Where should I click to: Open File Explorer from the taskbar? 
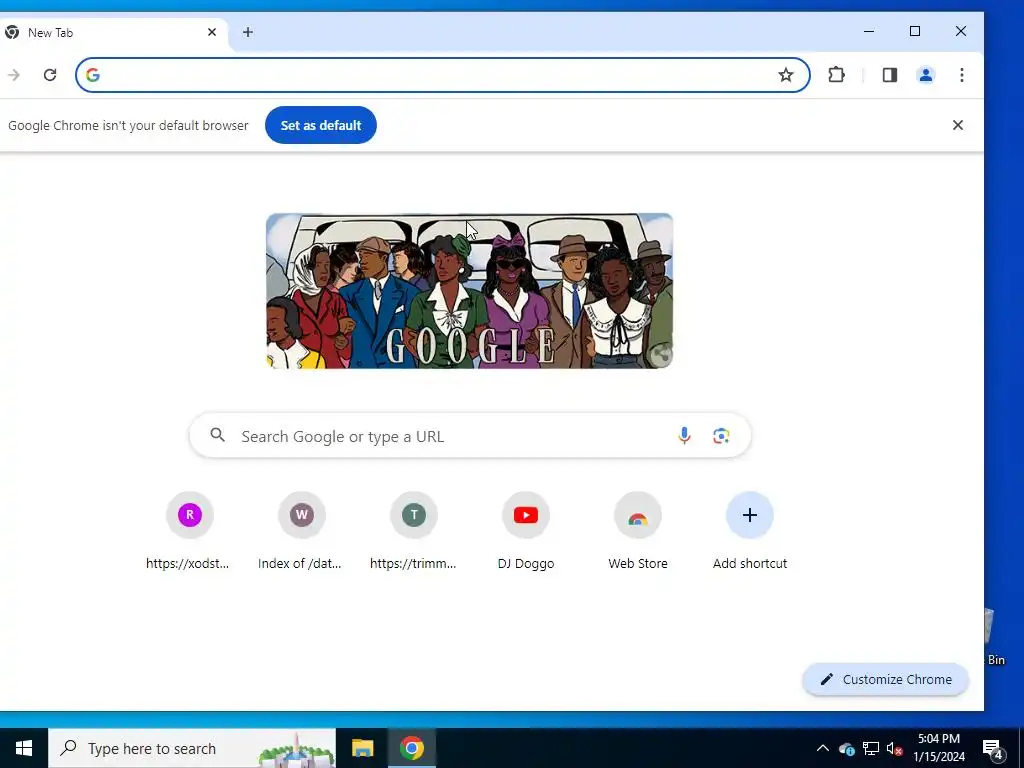[362, 748]
